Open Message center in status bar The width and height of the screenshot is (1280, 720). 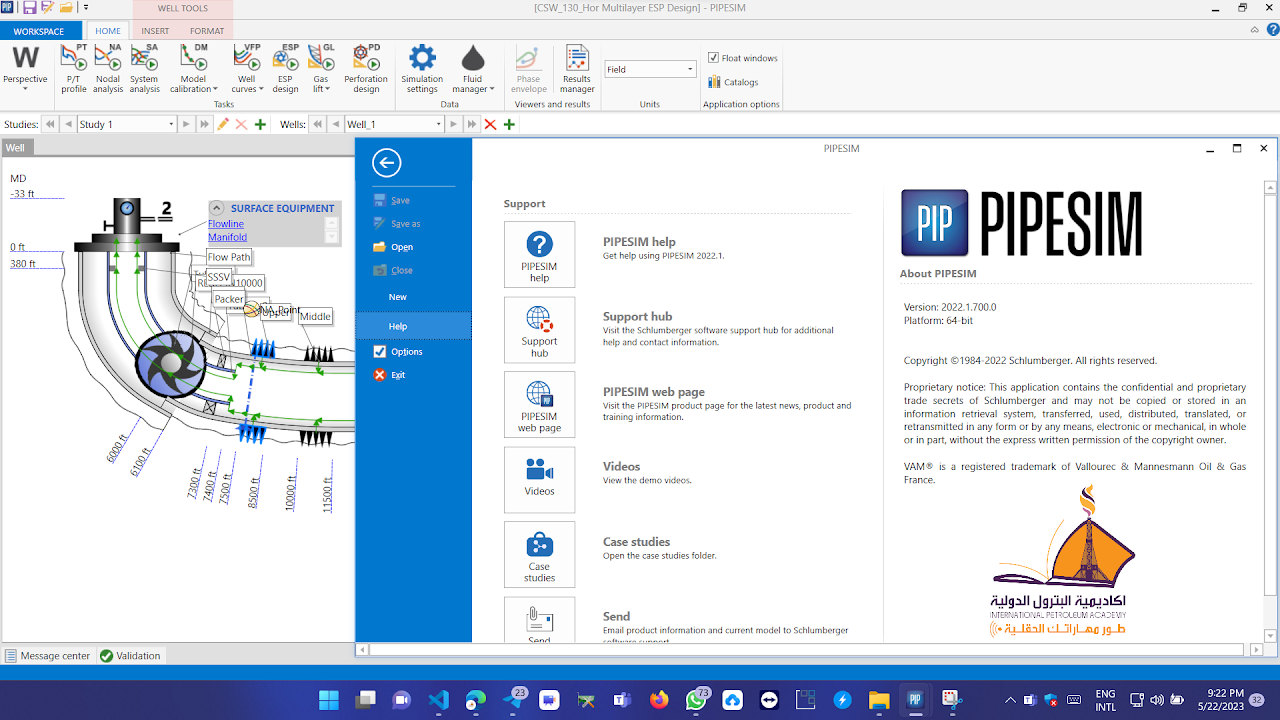47,656
